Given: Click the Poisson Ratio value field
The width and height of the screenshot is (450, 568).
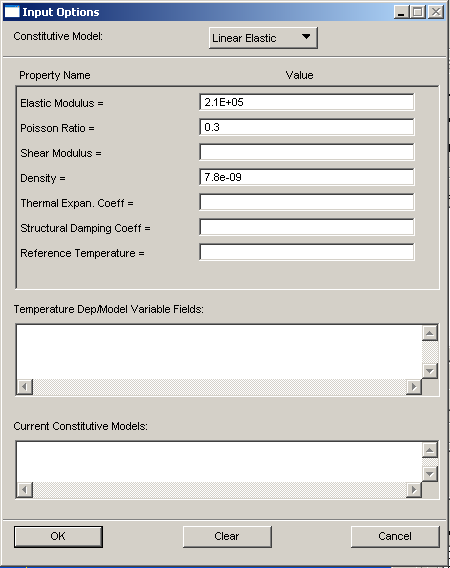Looking at the screenshot, I should coord(307,127).
